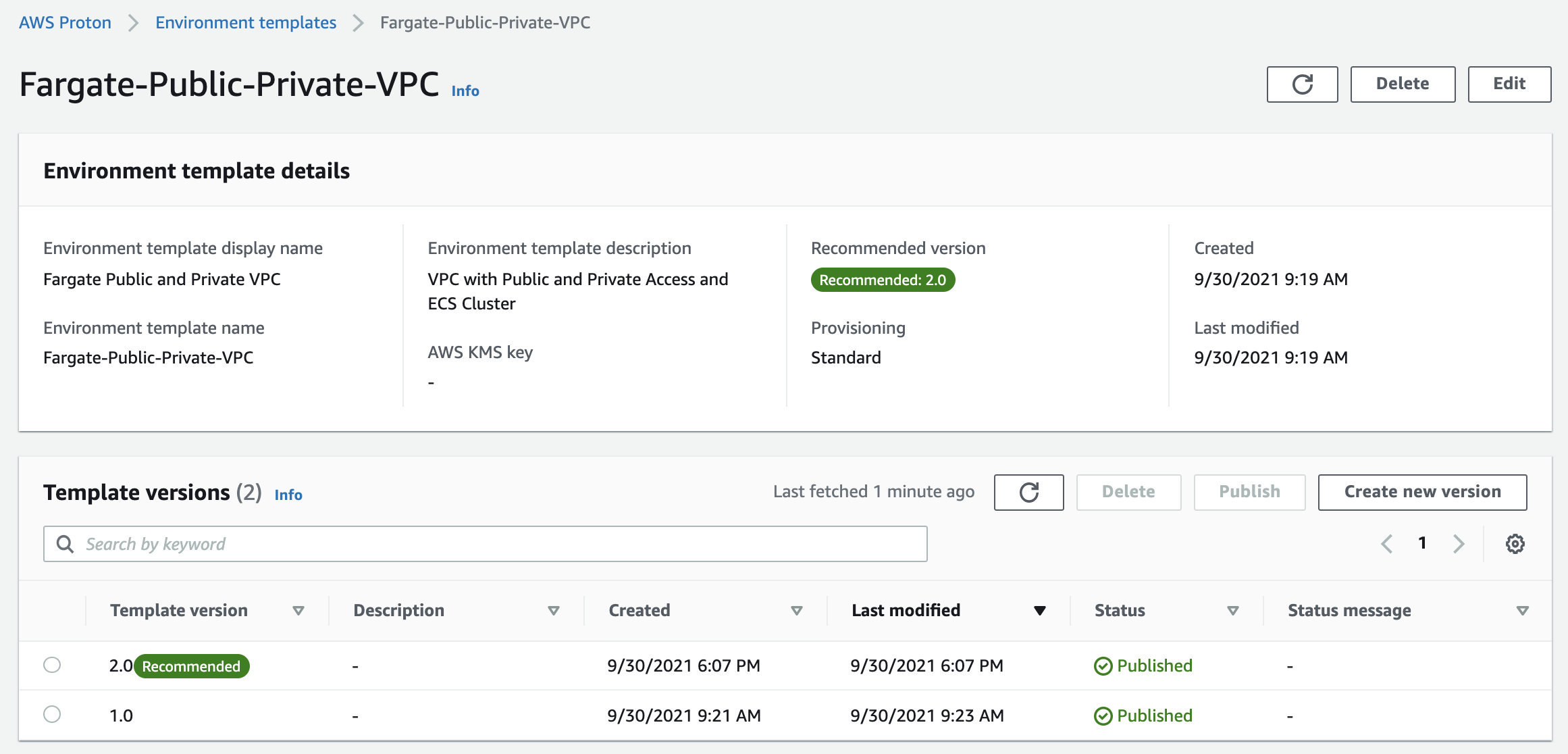Screen dimensions: 1568x754
Task: Select version 1.0 radio button
Action: coord(52,714)
